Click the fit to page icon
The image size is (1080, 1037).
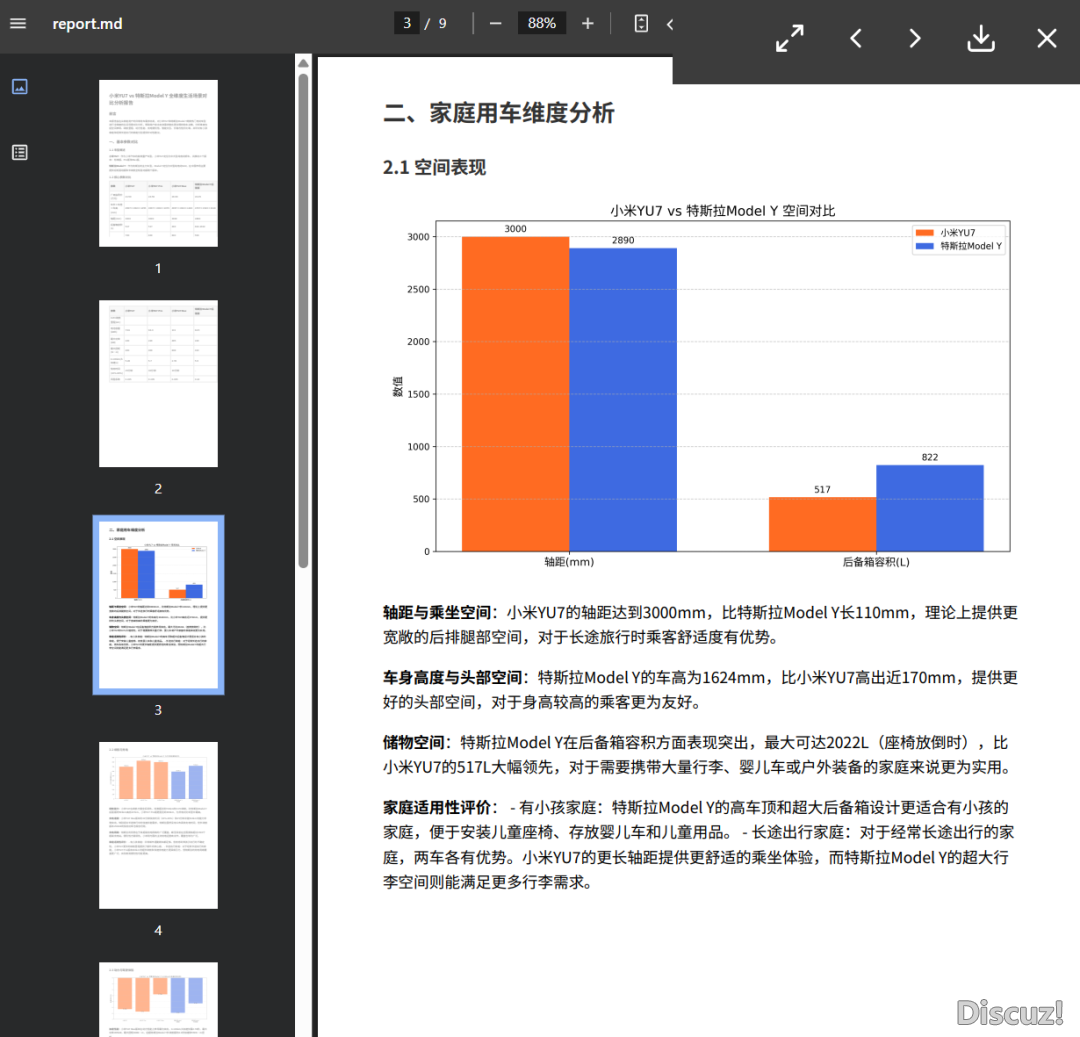[x=642, y=23]
